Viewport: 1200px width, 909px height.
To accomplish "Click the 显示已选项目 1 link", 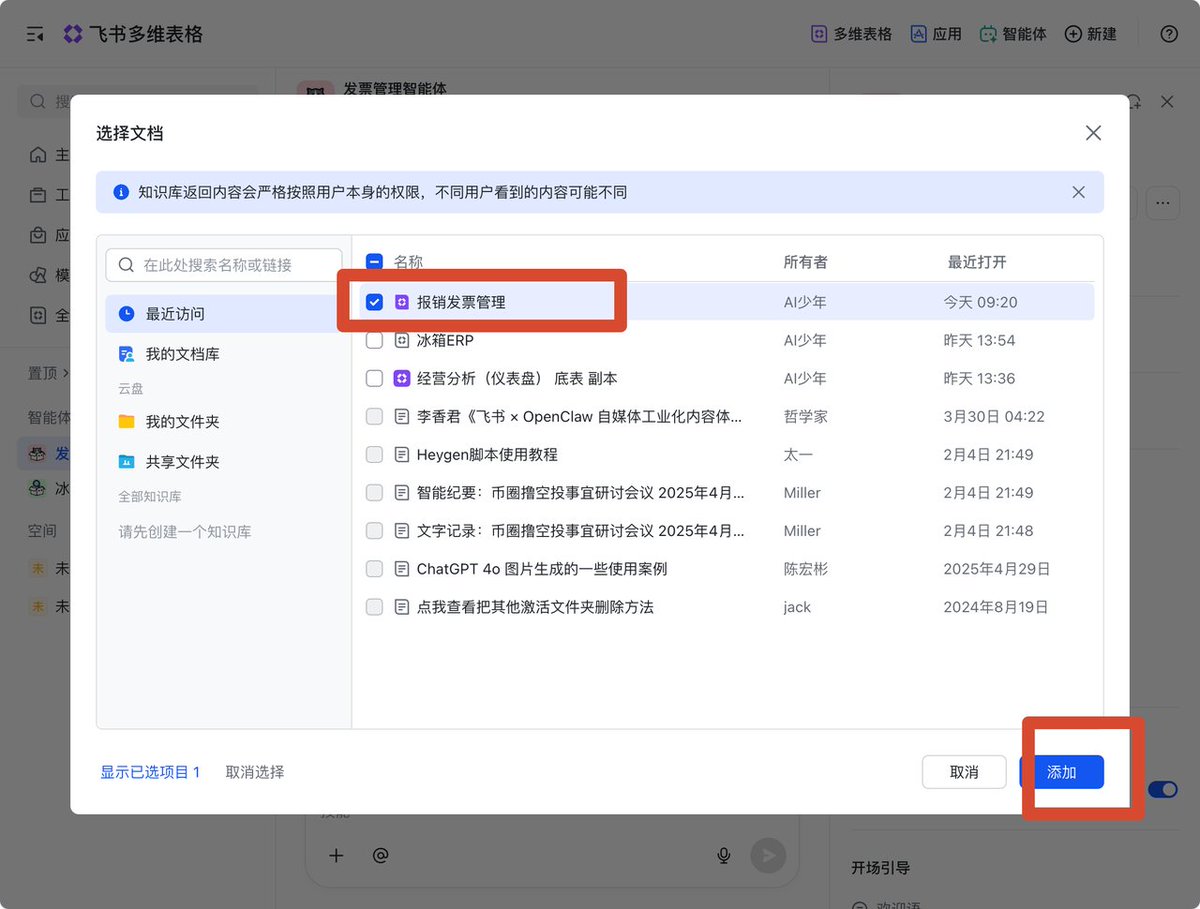I will [x=150, y=772].
